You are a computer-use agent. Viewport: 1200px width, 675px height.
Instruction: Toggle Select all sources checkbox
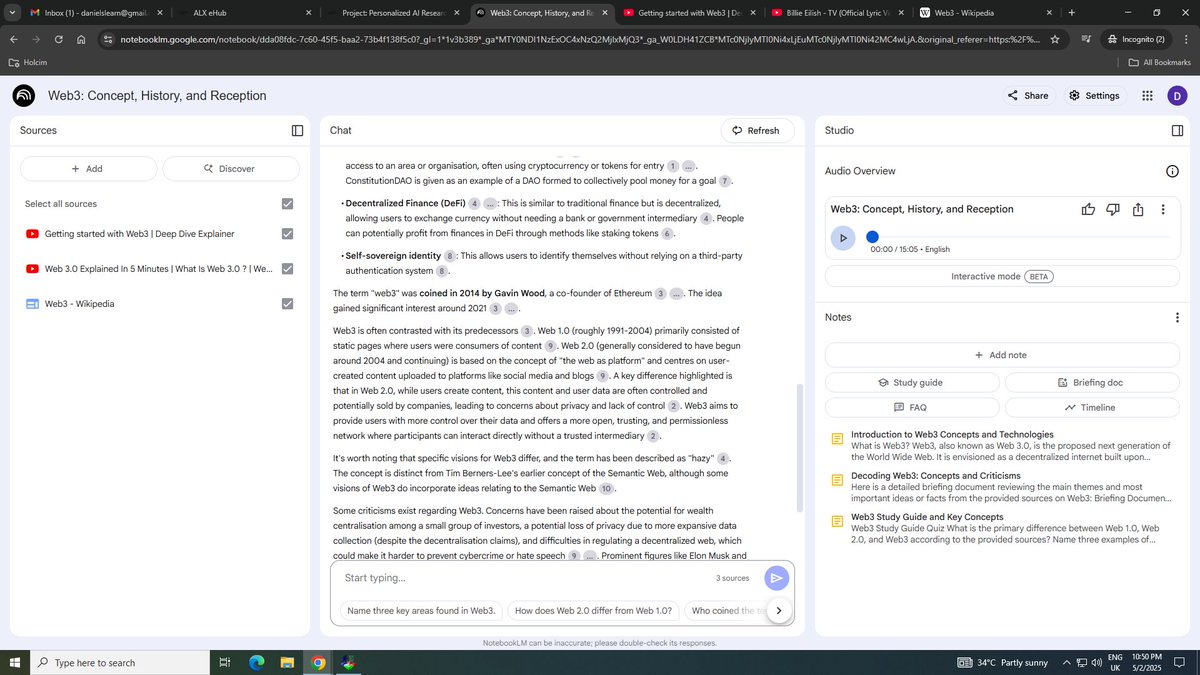(287, 204)
